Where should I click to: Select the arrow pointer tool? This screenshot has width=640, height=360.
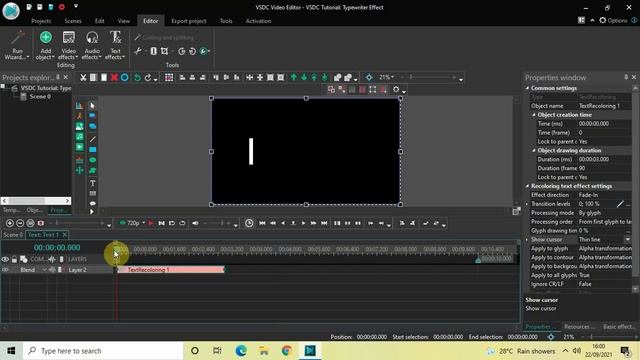coord(93,105)
